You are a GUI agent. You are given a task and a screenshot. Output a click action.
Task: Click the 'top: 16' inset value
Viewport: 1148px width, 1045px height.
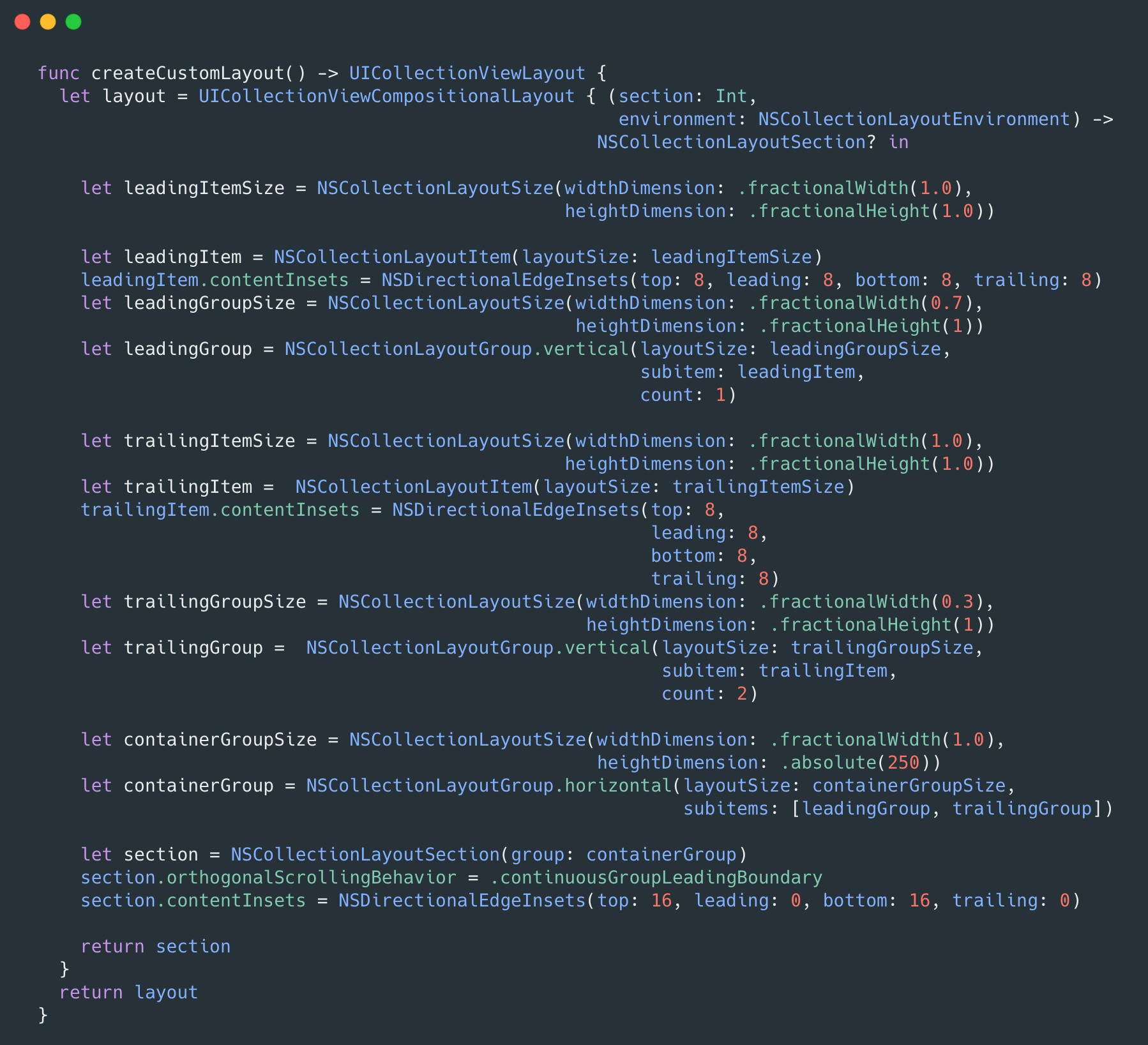pyautogui.click(x=635, y=901)
